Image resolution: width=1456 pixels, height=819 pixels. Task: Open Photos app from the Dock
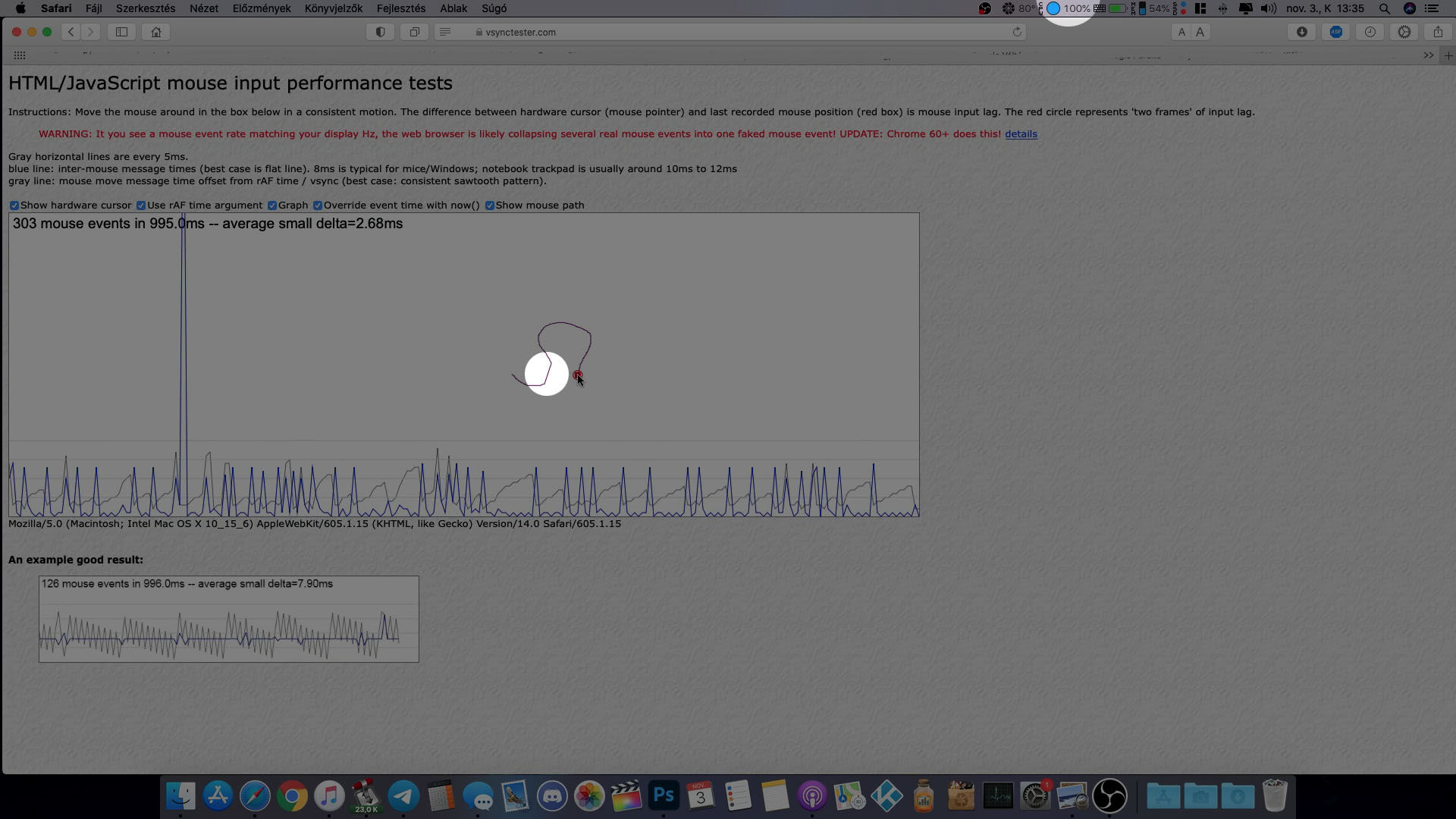pos(589,796)
